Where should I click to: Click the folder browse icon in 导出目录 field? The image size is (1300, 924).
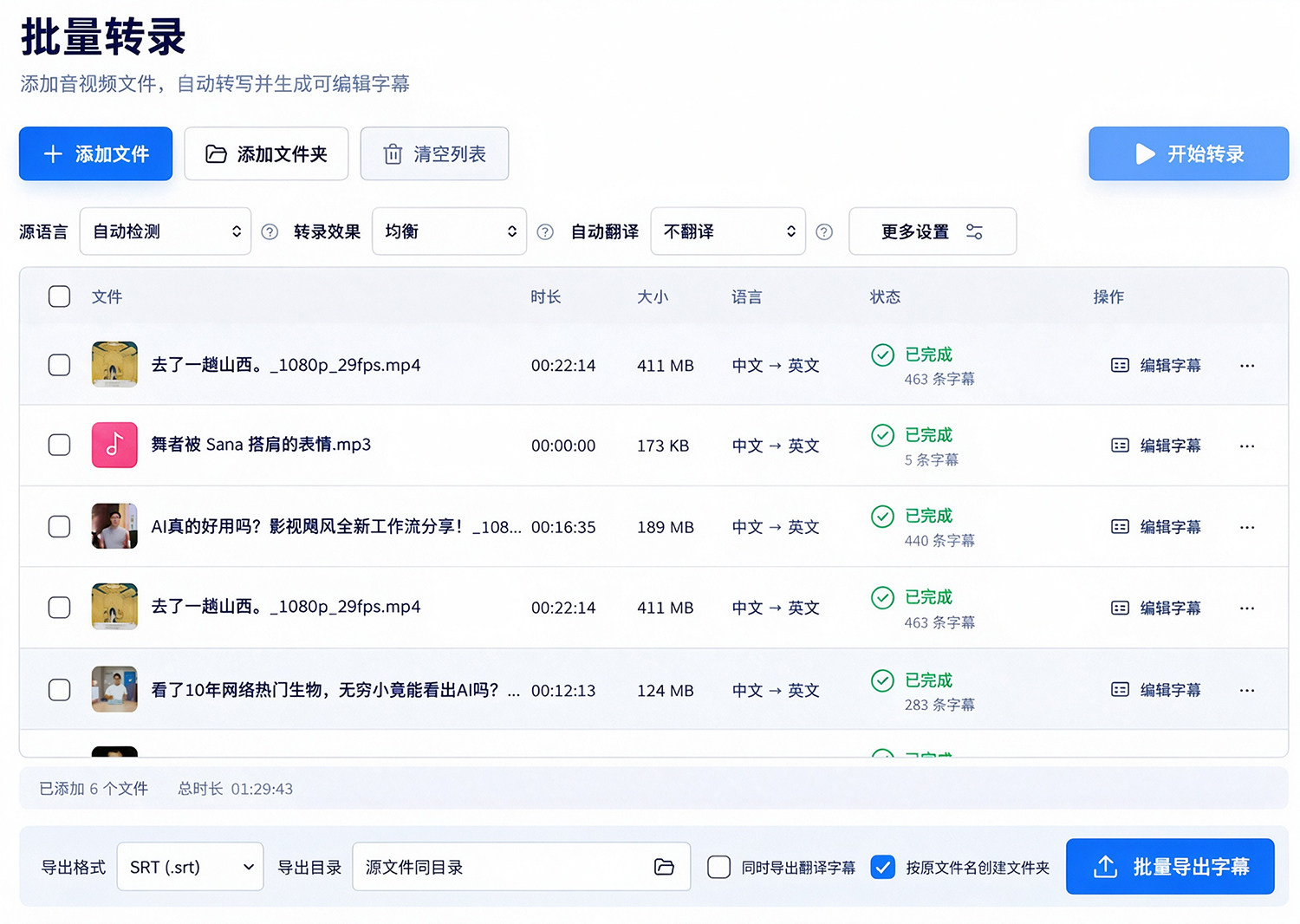point(664,867)
